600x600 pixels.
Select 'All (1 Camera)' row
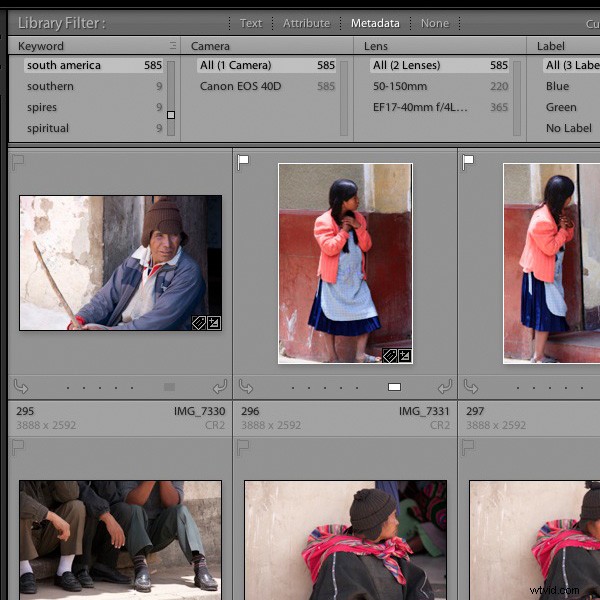[267, 65]
